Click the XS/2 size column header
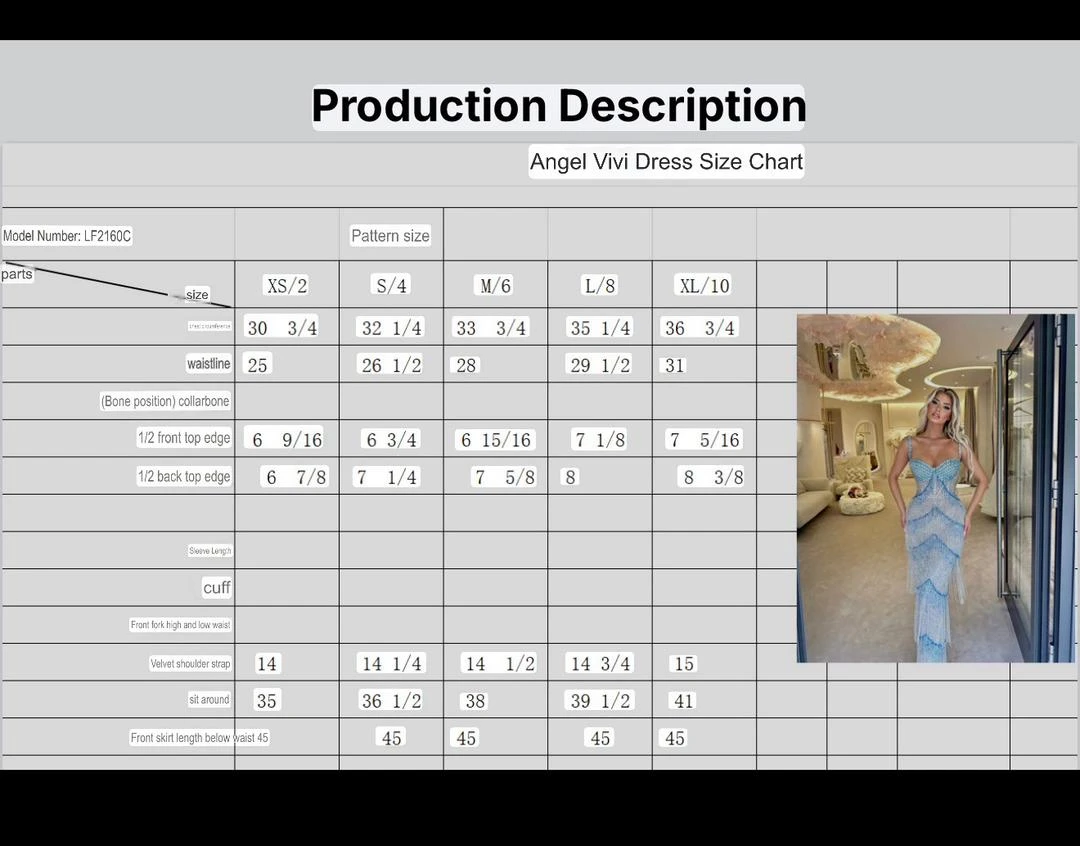Image resolution: width=1080 pixels, height=846 pixels. pos(286,286)
